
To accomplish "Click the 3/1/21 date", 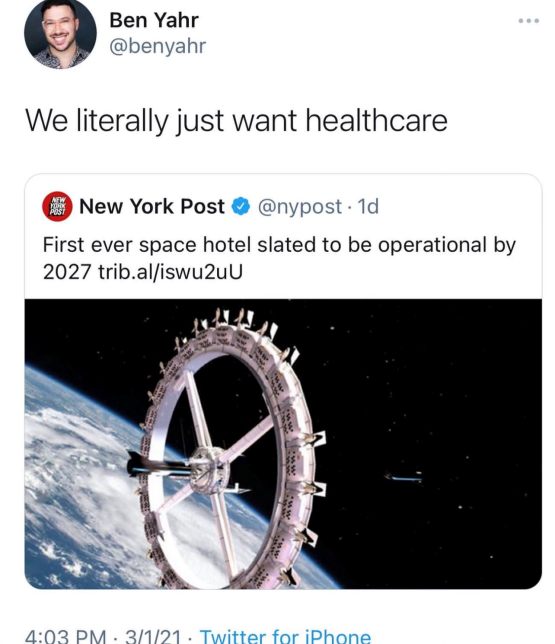I will pos(153,636).
